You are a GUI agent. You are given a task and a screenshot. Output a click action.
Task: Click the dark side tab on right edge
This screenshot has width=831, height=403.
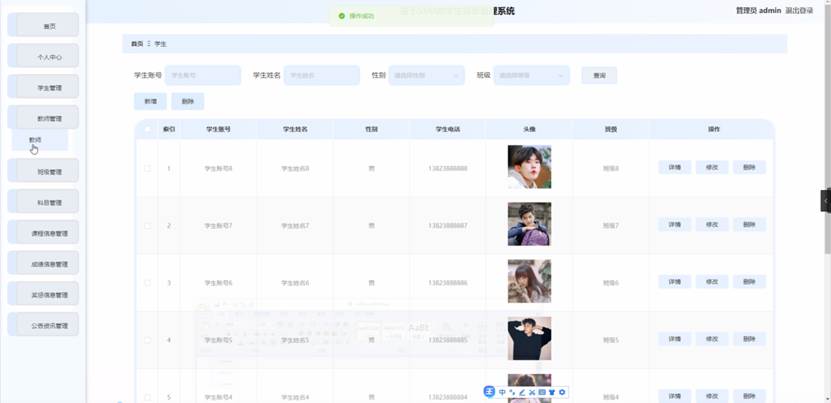(x=826, y=200)
